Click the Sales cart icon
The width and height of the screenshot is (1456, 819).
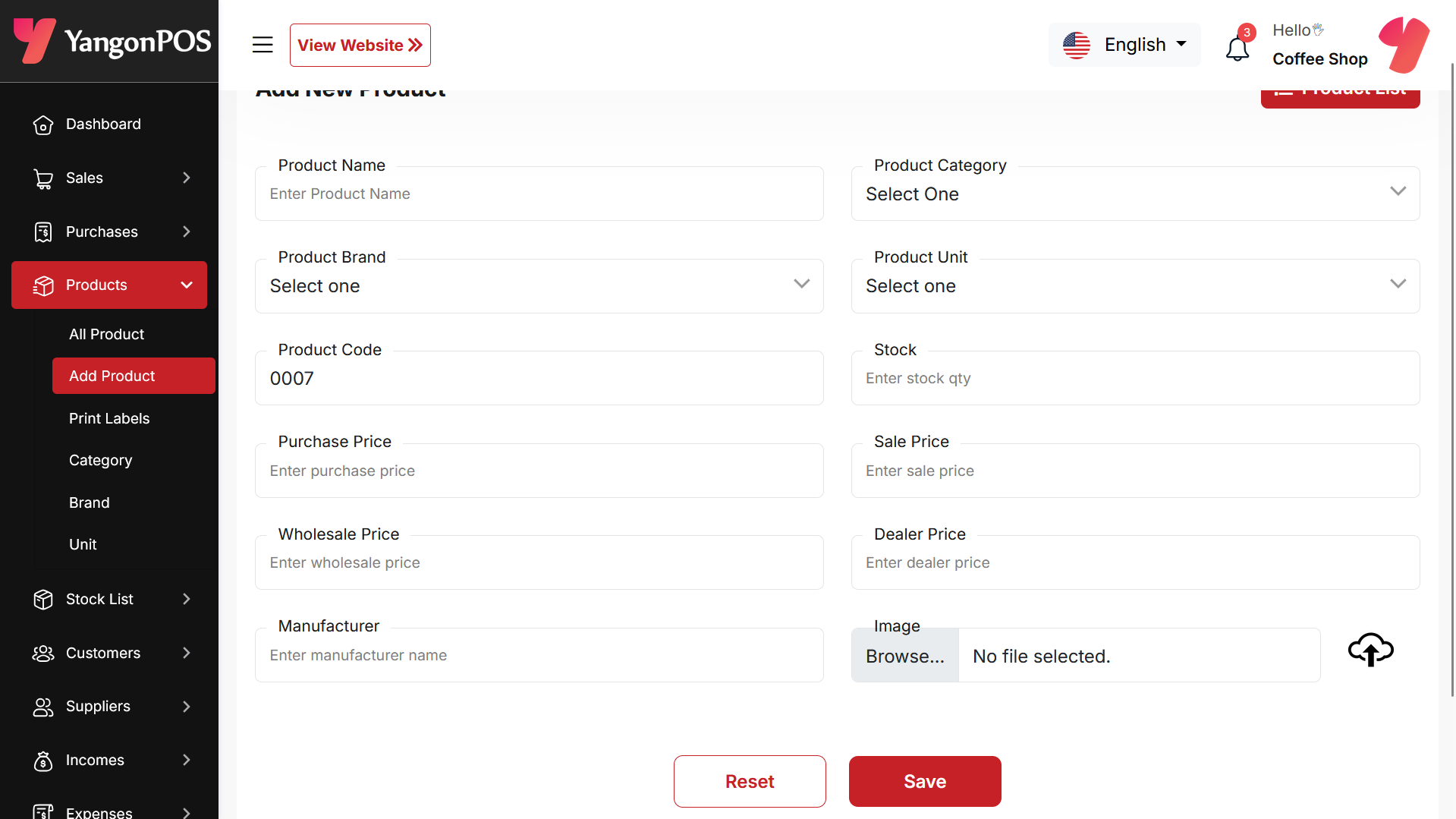[x=43, y=178]
